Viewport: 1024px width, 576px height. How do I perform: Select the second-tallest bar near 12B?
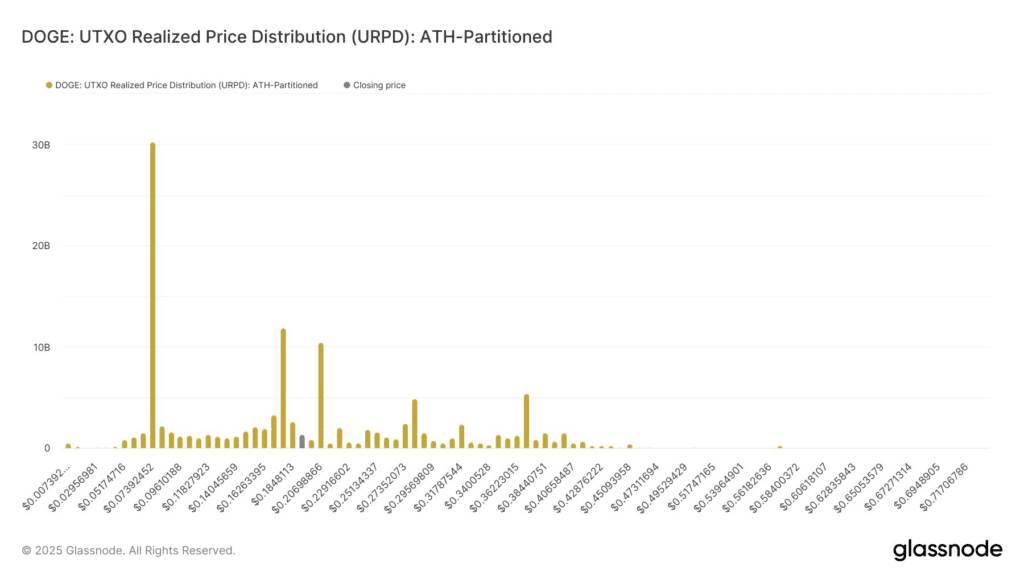click(283, 390)
